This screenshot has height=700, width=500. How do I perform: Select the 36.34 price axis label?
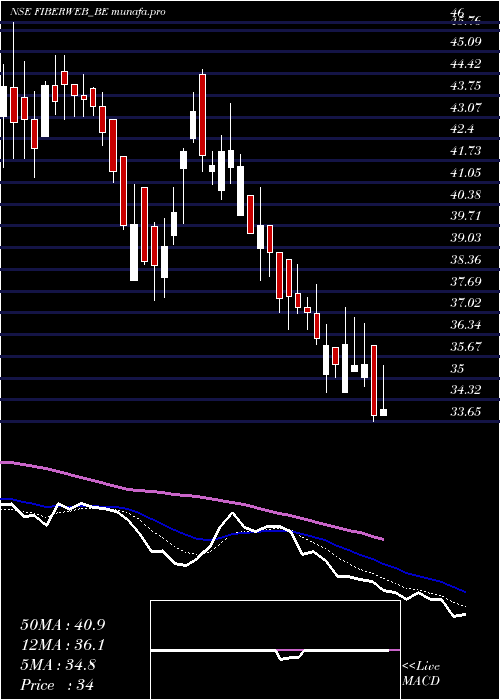466,325
